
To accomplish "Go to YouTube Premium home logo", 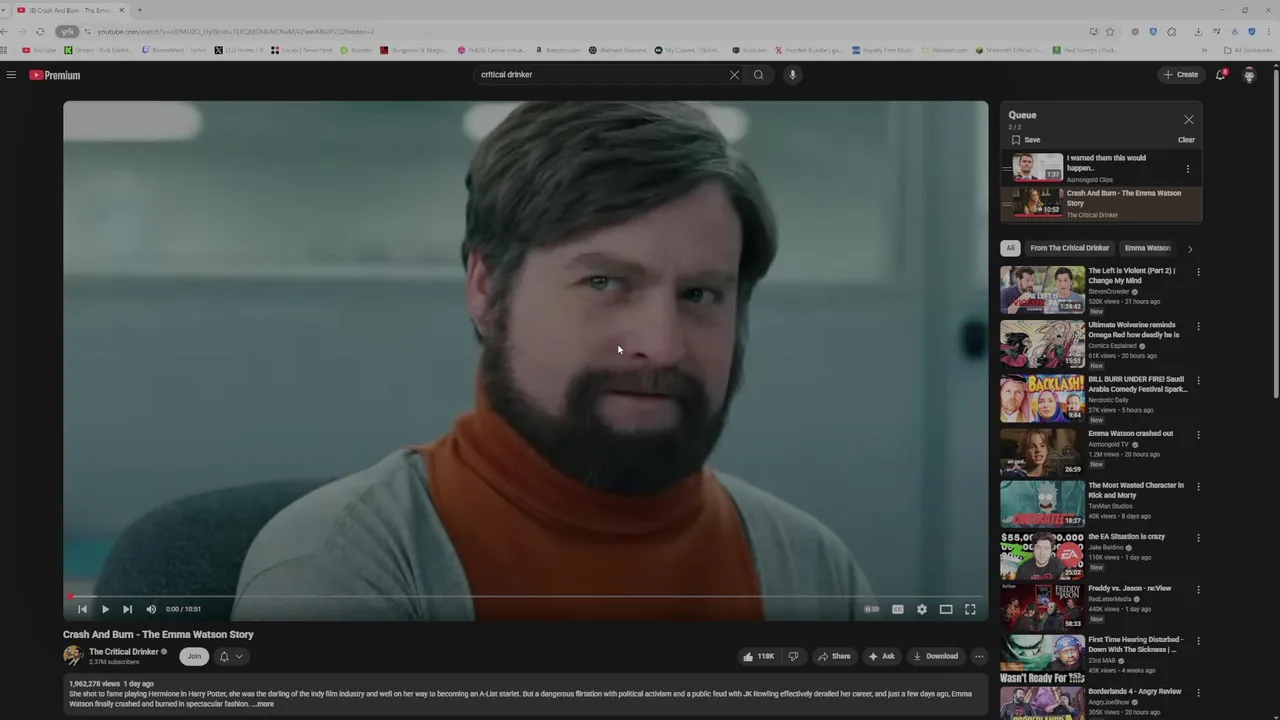I will click(54, 75).
